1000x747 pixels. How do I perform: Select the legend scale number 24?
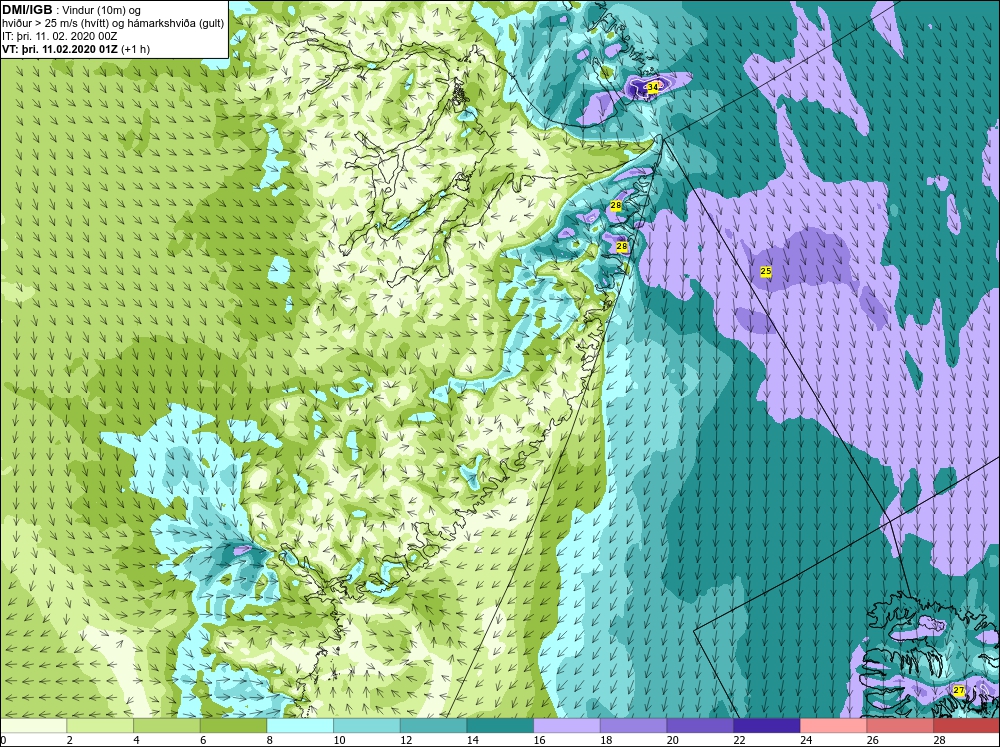click(805, 740)
